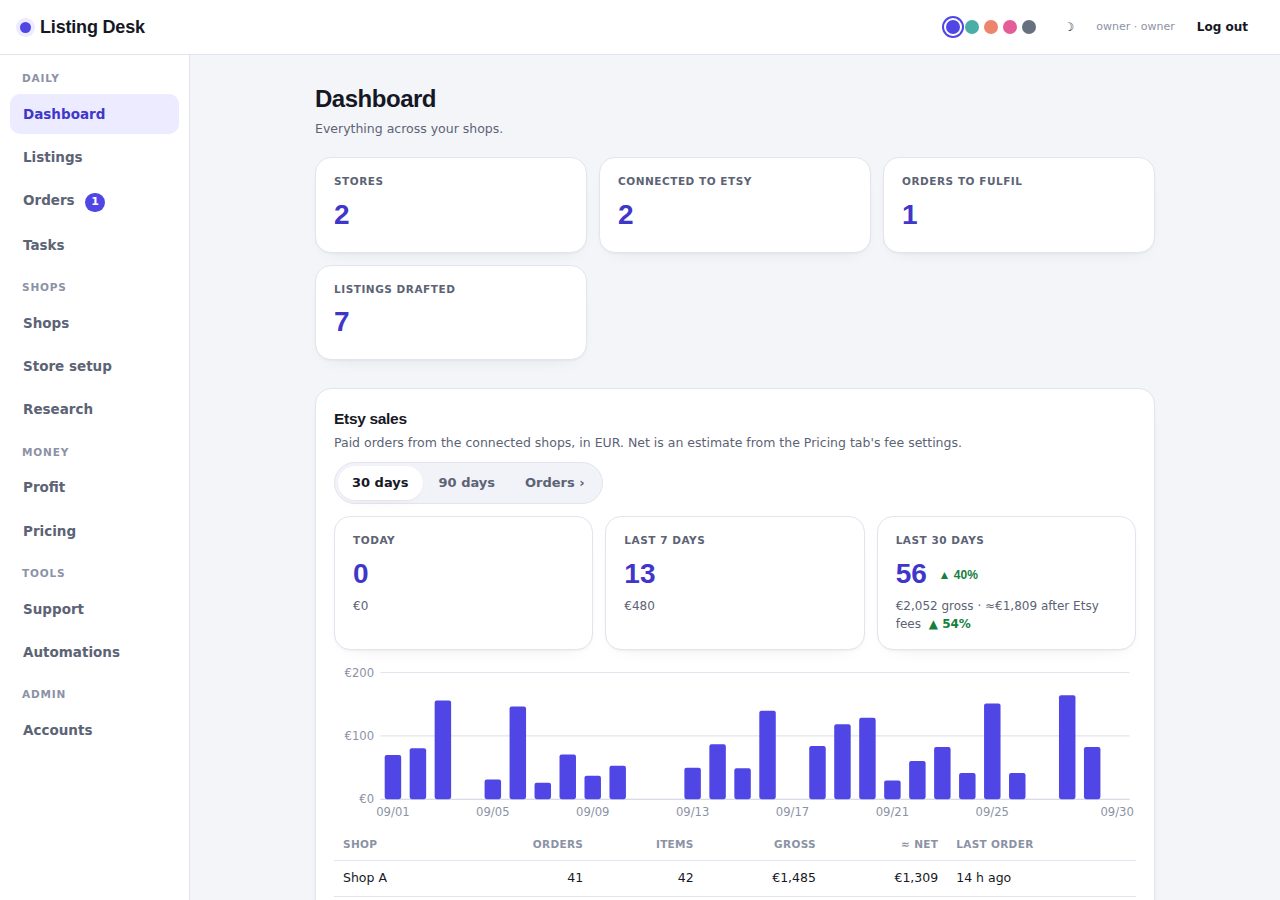Open Shops in the sidebar
The width and height of the screenshot is (1280, 900).
pos(94,323)
